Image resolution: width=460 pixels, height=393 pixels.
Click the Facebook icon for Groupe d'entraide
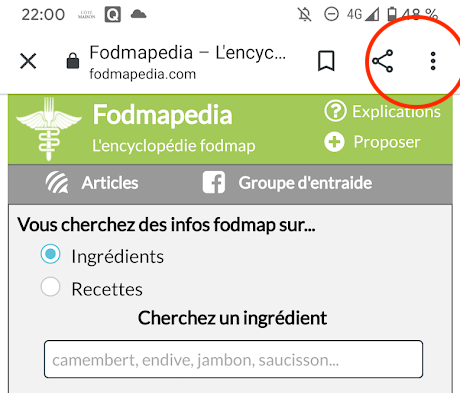click(x=214, y=182)
